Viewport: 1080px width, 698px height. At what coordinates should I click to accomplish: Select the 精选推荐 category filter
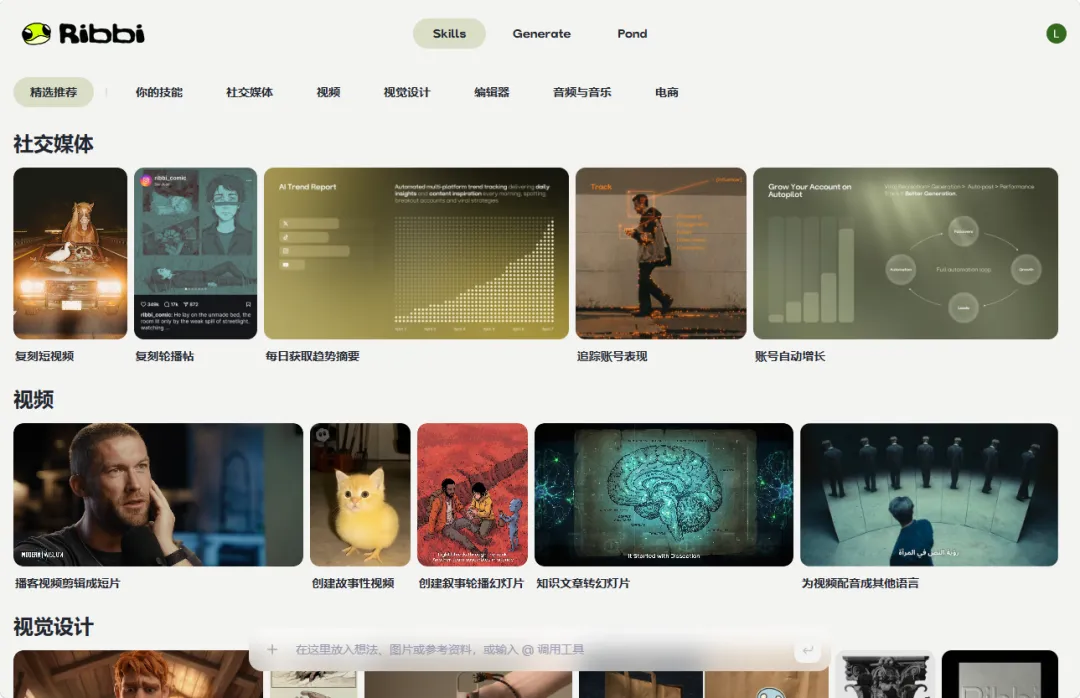click(53, 92)
